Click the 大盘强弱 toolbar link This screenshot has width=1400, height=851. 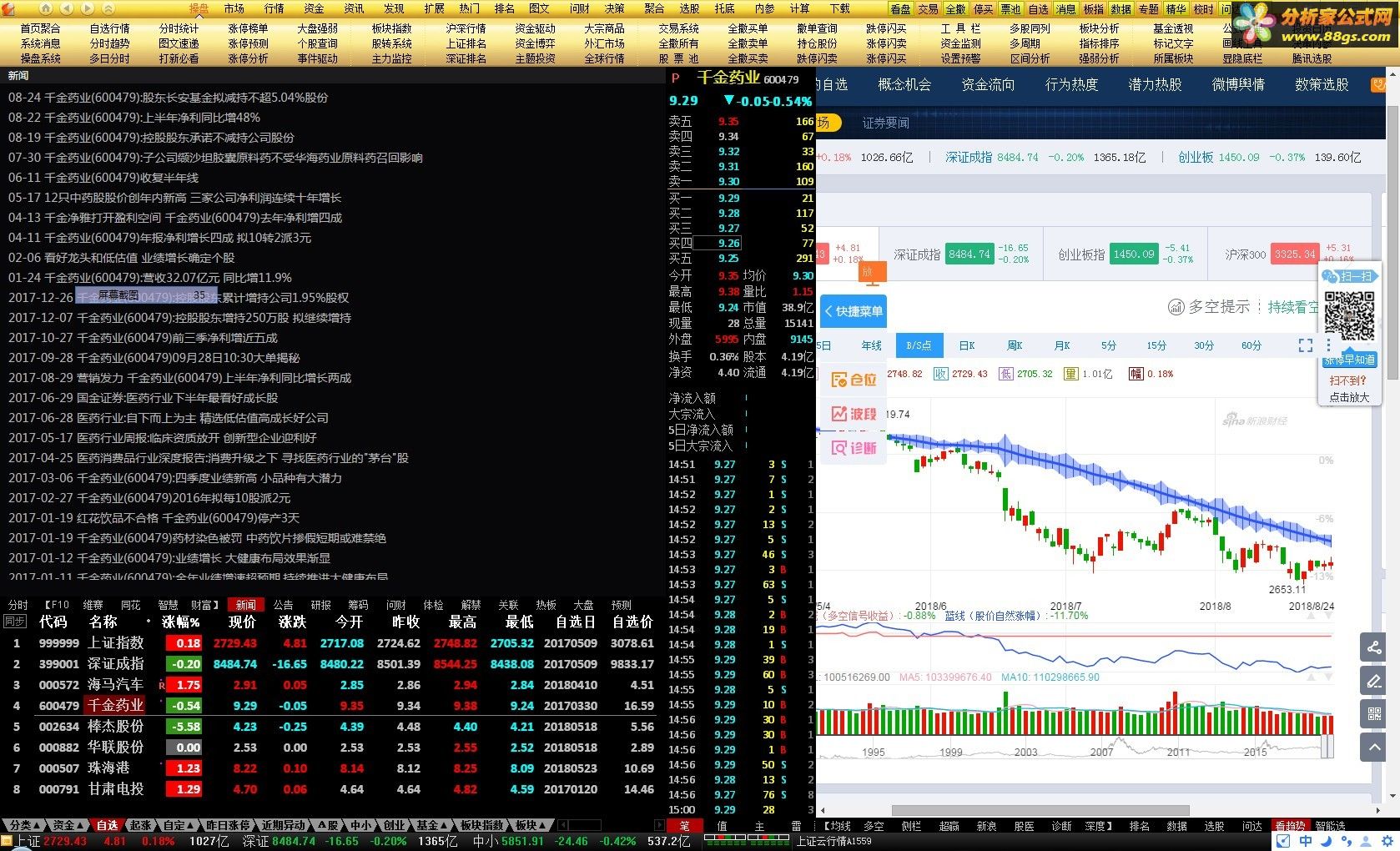(317, 28)
